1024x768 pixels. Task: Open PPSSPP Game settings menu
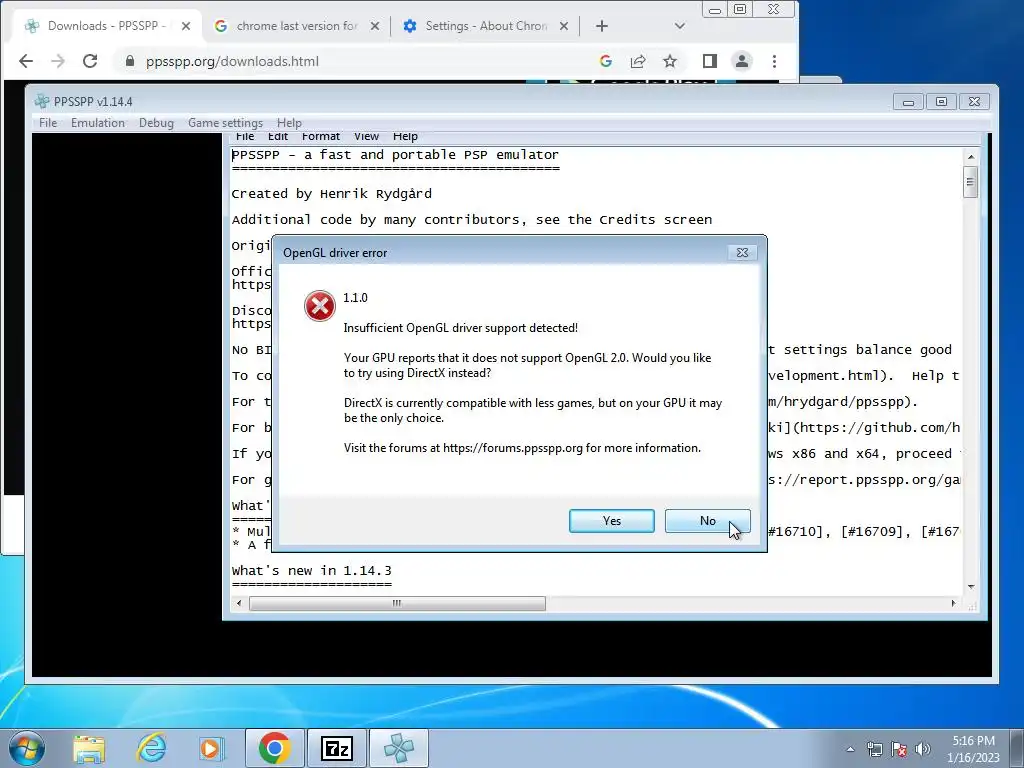pyautogui.click(x=225, y=123)
